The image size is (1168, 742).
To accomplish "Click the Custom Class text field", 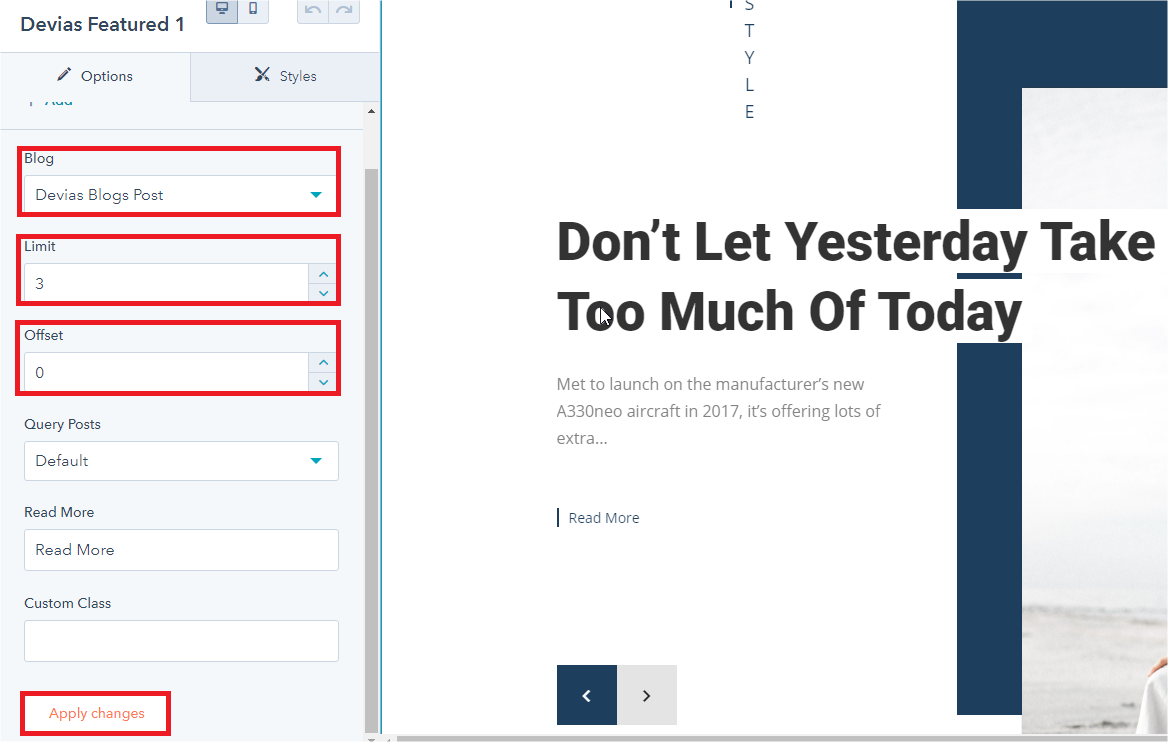I will 181,641.
